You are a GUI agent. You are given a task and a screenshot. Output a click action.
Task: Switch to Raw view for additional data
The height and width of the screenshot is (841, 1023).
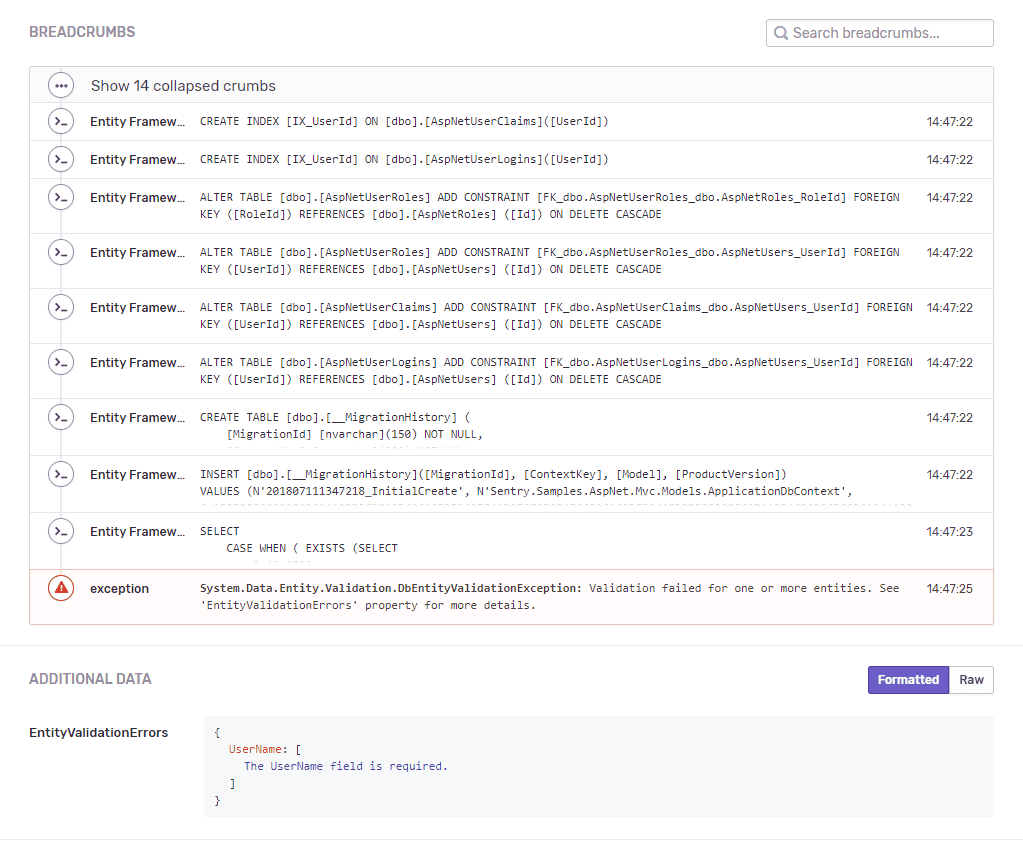click(971, 679)
